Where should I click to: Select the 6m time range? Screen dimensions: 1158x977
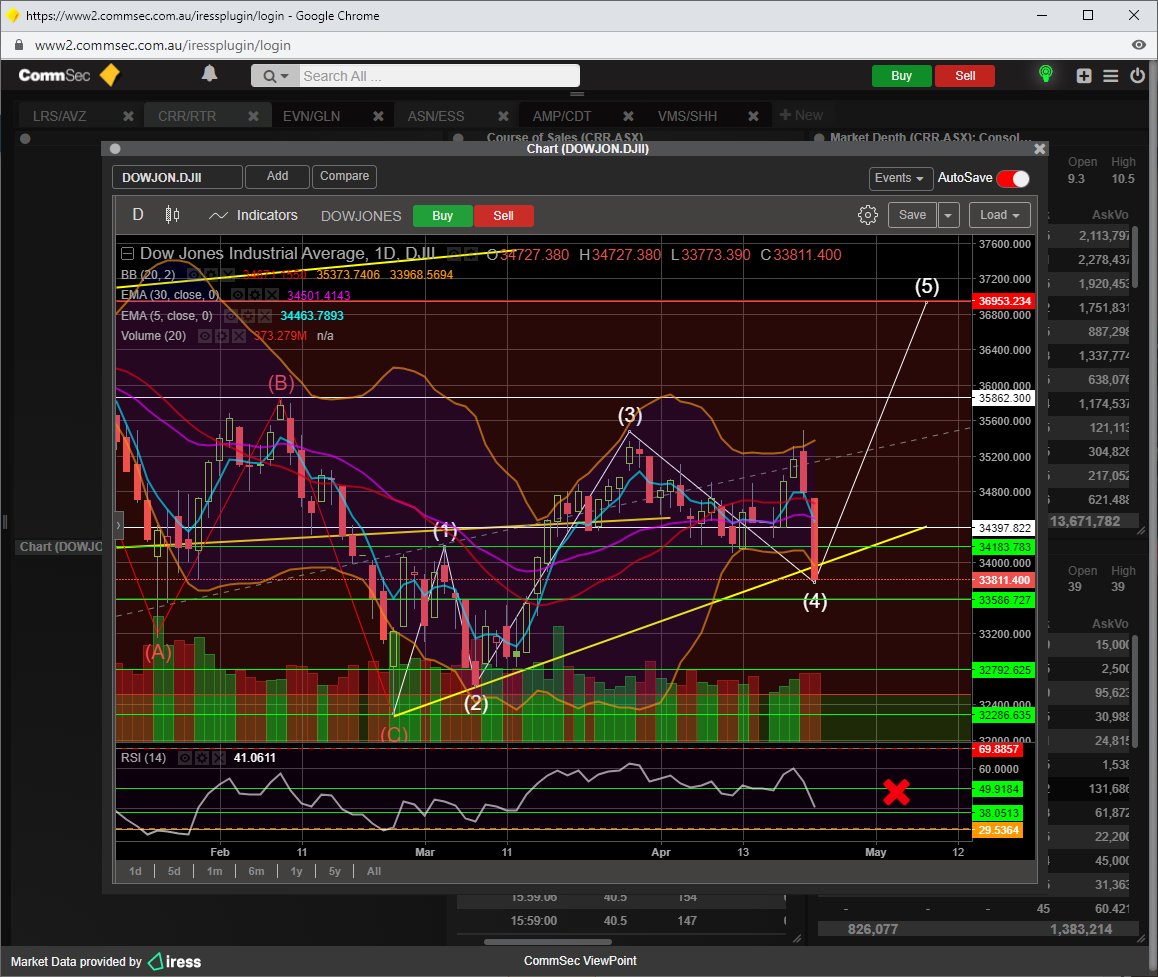tap(256, 871)
